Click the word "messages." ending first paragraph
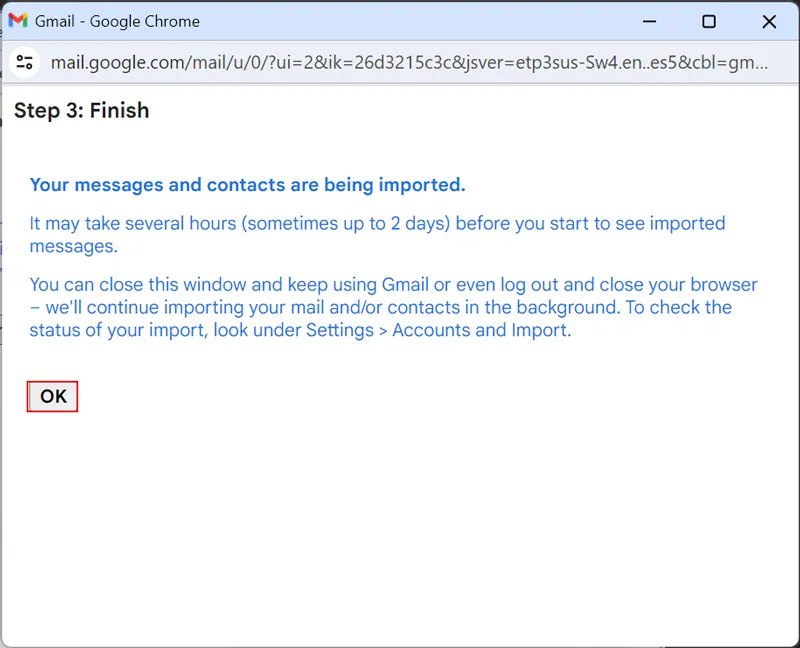 tap(73, 246)
